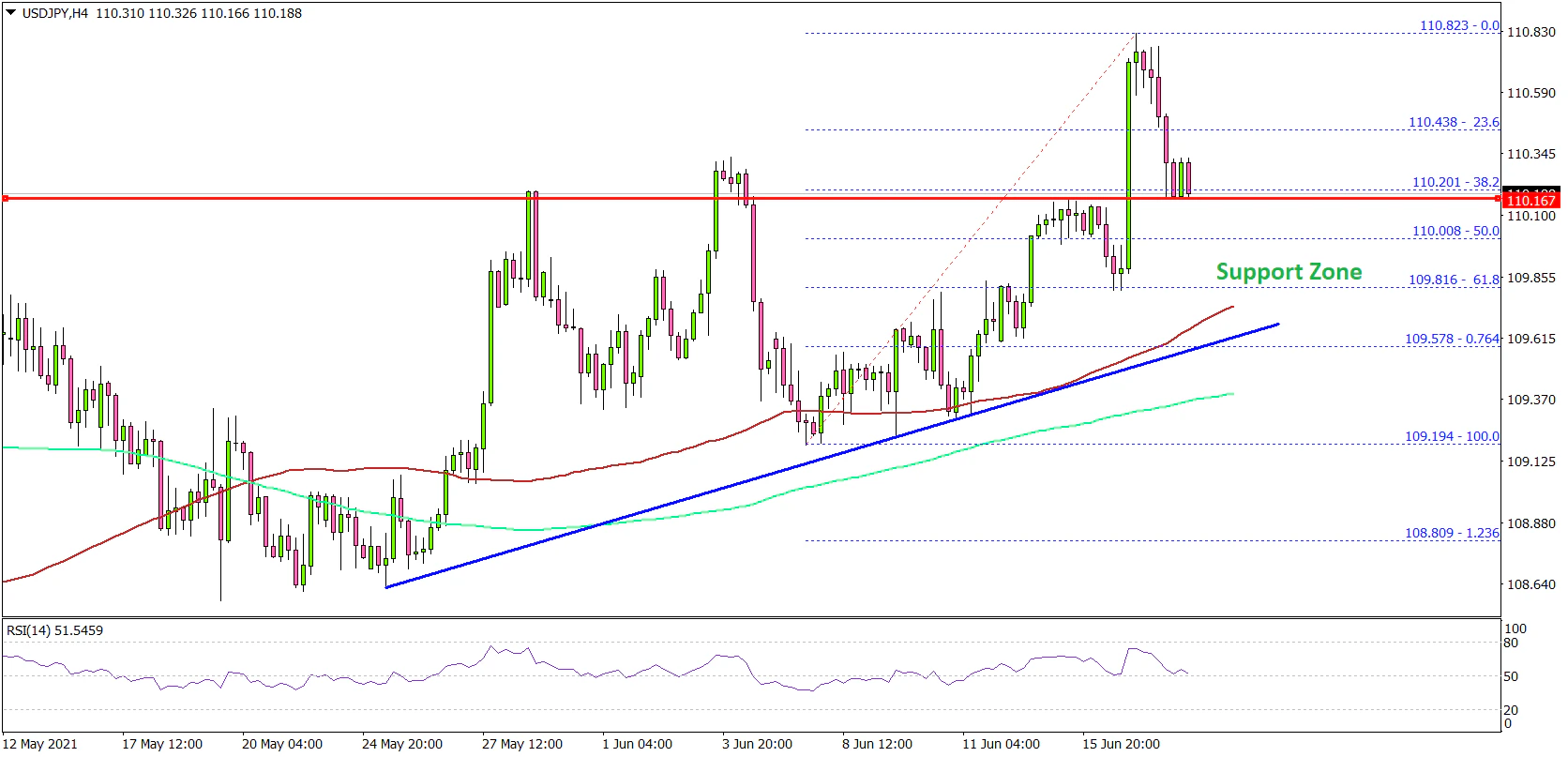Click the 109.578 - 0.764 Fibonacci label

(1451, 339)
